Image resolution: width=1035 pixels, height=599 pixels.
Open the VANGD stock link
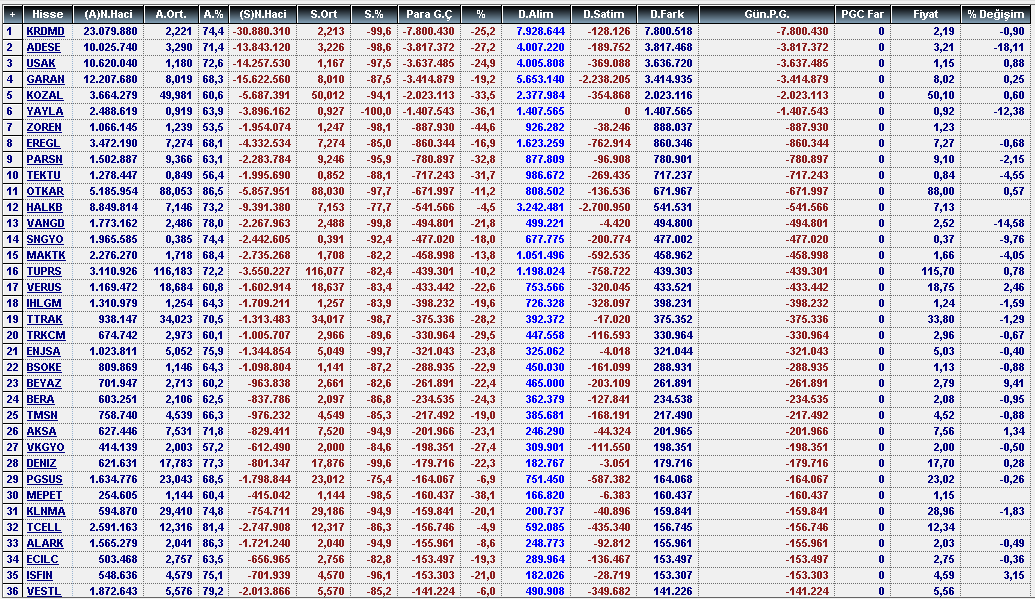(46, 223)
